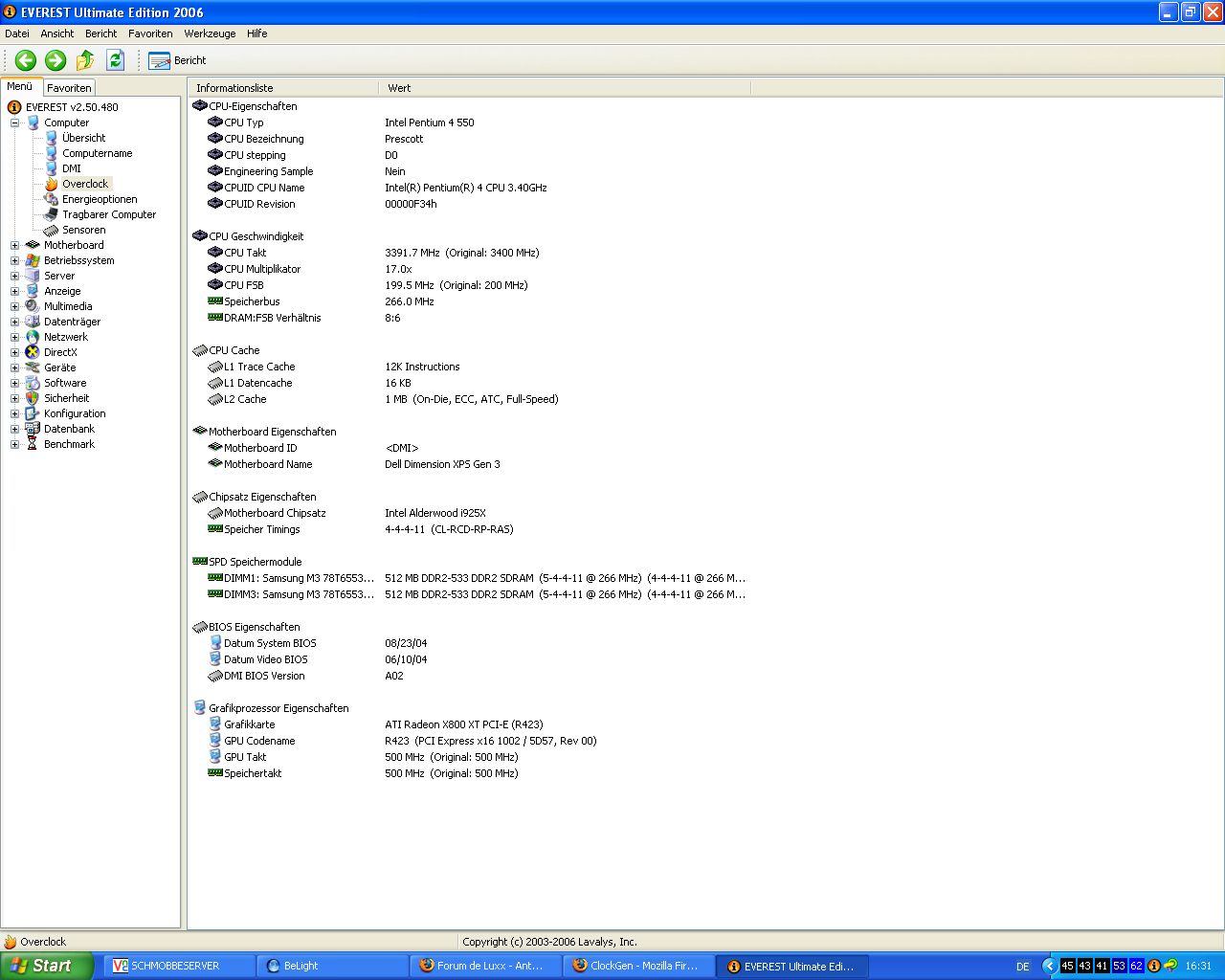Select the Computername tree item
Viewport: 1225px width, 980px height.
98,153
